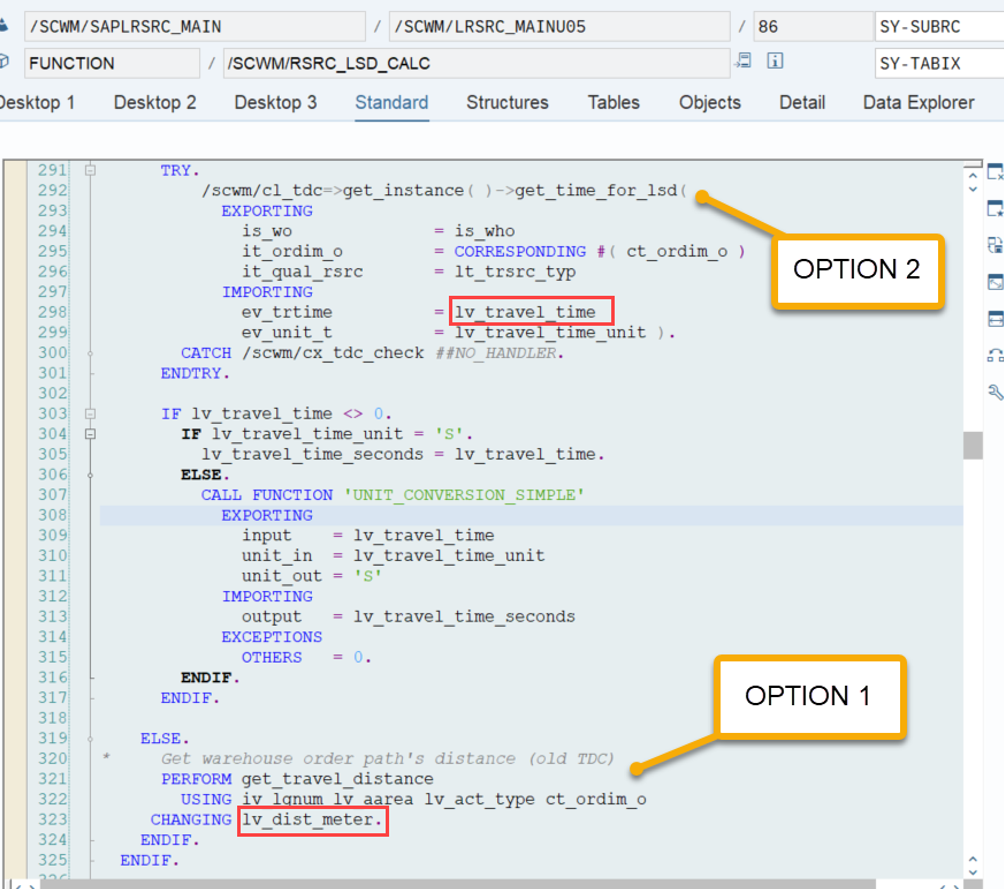Viewport: 1004px width, 889px height.
Task: Click get_travel_distance in the PERFORM statement
Action: click(x=337, y=779)
